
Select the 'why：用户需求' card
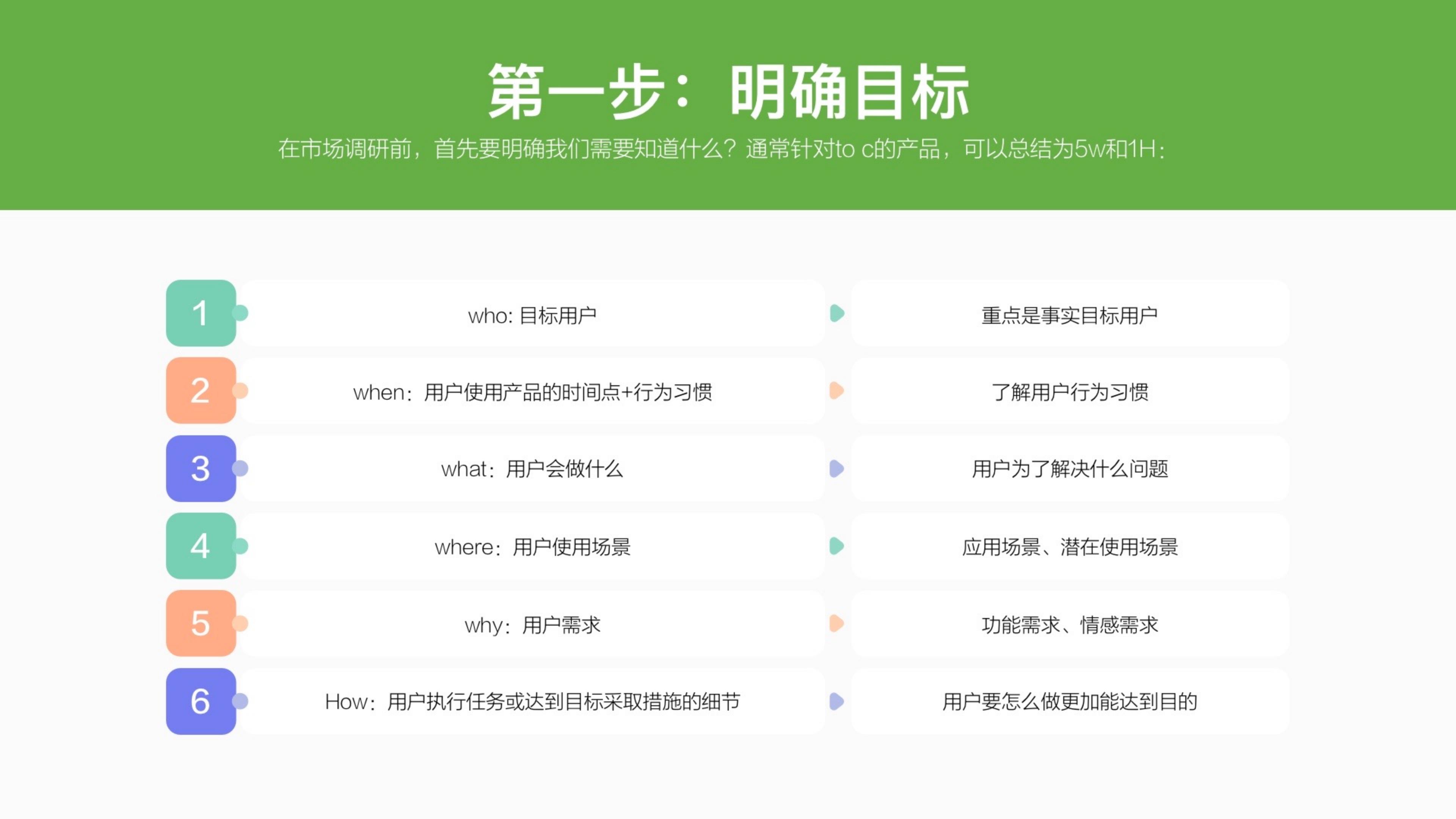(x=532, y=623)
